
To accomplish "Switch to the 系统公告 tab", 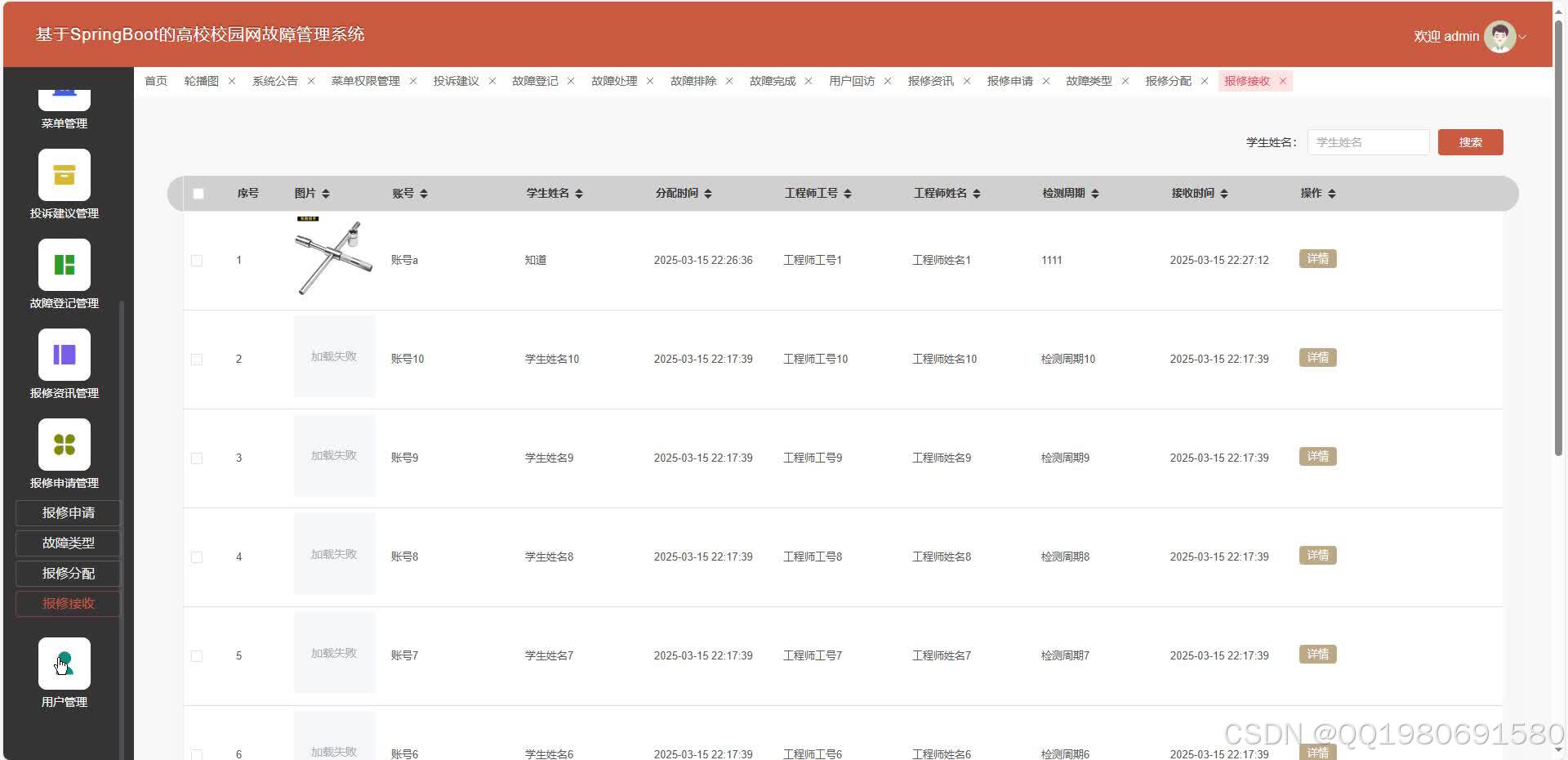I will click(x=275, y=81).
